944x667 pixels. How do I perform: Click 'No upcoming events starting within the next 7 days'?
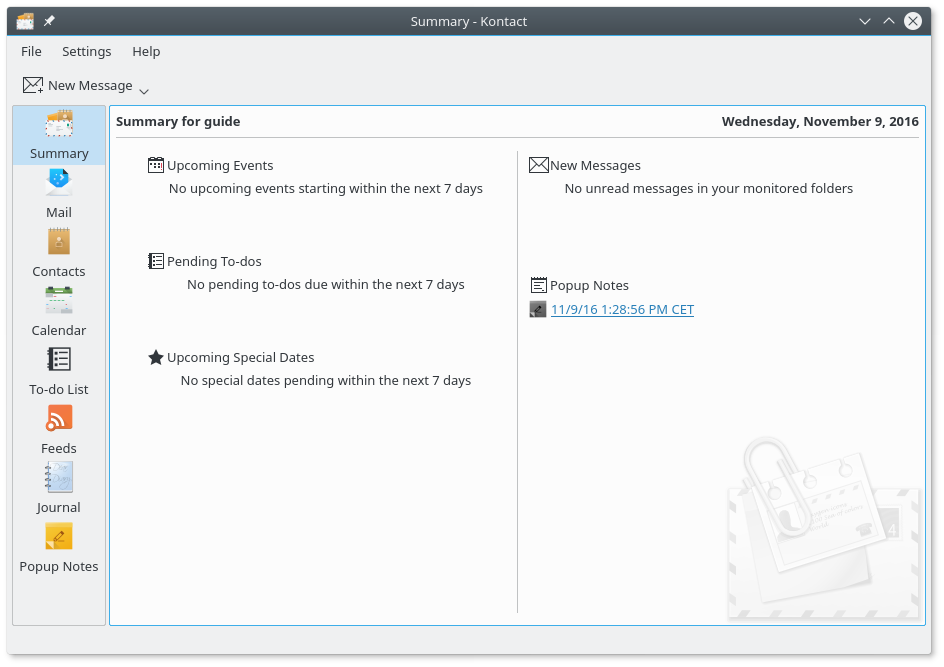pyautogui.click(x=326, y=188)
